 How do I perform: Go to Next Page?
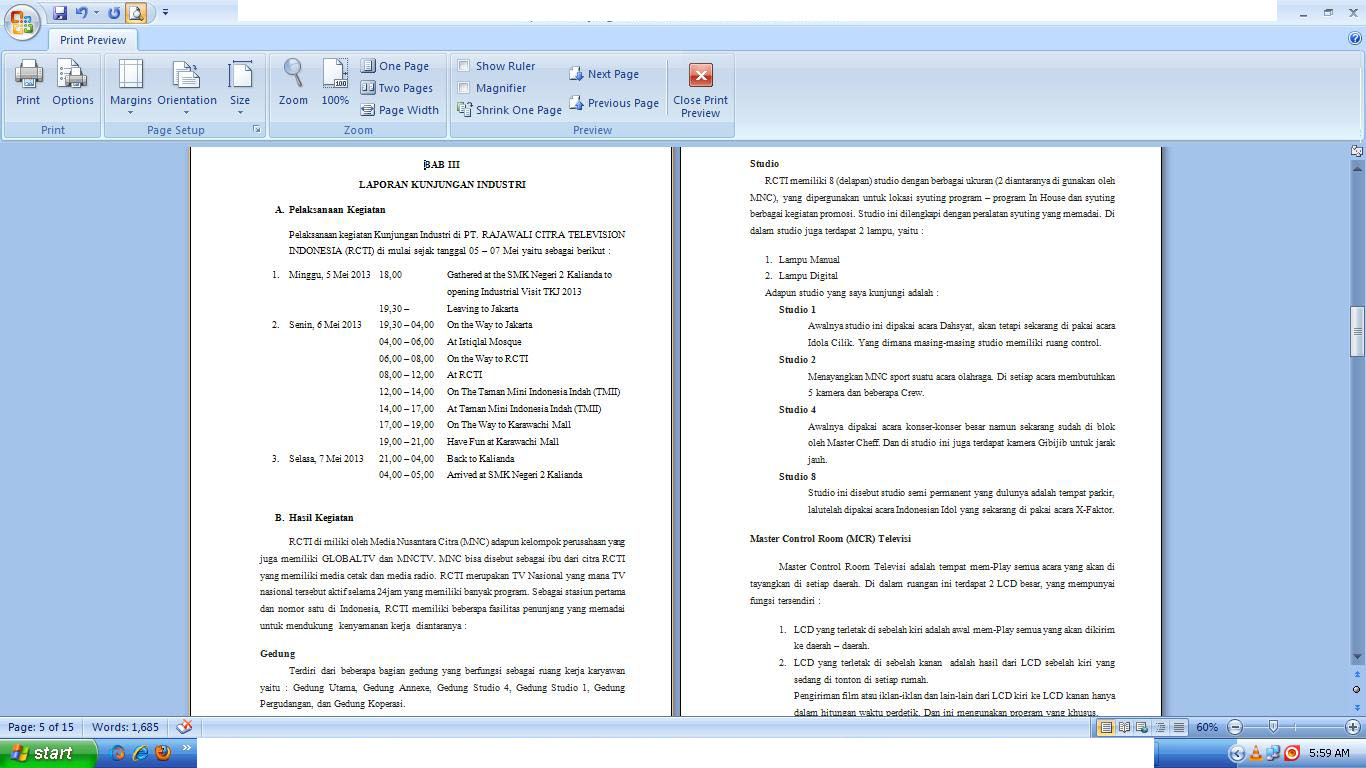tap(604, 74)
